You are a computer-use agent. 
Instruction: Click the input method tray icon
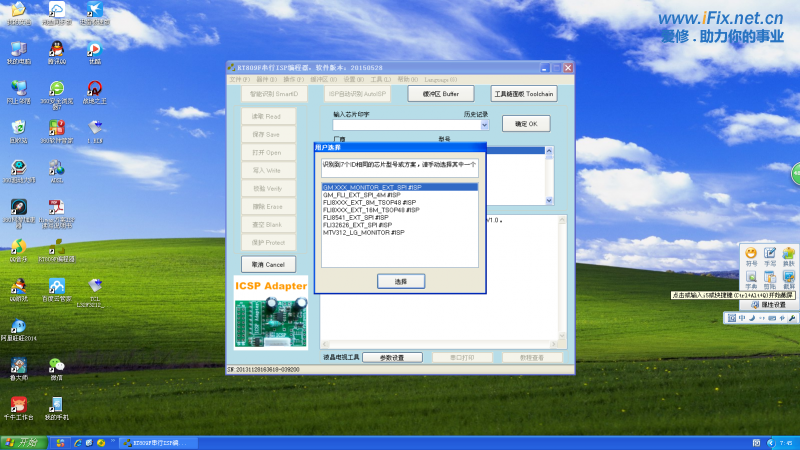click(757, 443)
